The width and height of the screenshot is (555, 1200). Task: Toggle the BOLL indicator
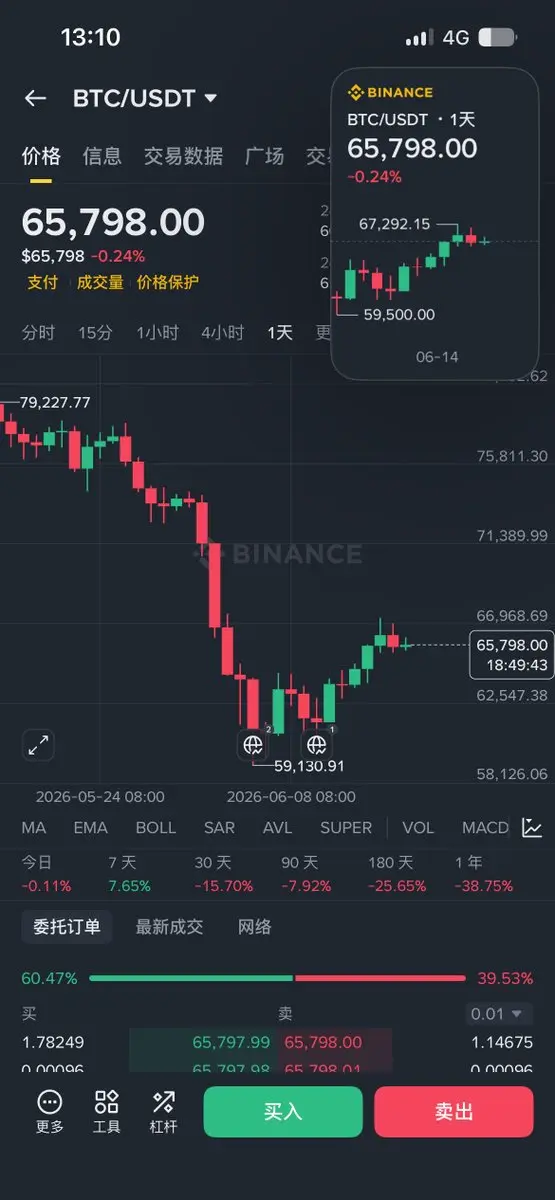pyautogui.click(x=155, y=828)
